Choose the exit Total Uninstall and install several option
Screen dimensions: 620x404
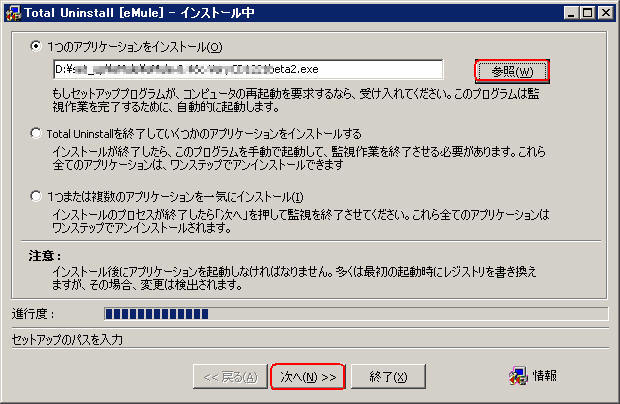tap(36, 134)
